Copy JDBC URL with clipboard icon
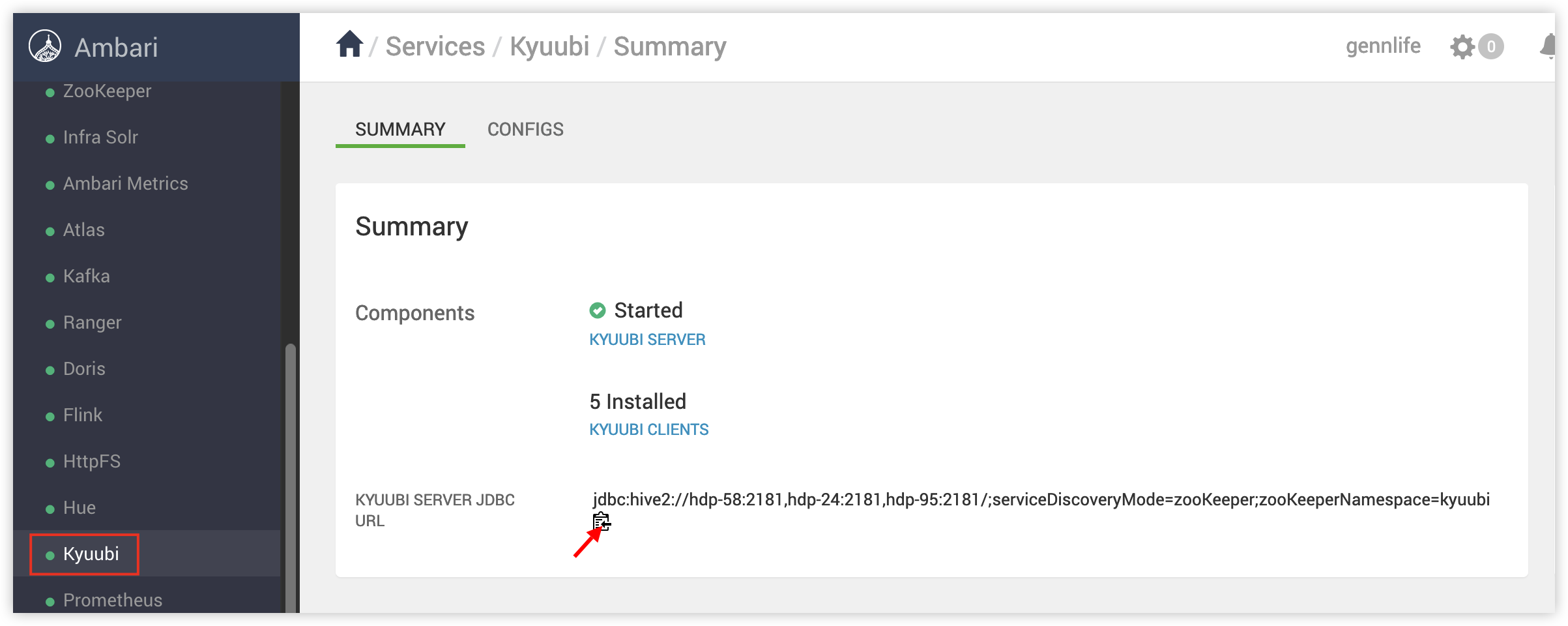The width and height of the screenshot is (1568, 626). tap(601, 522)
